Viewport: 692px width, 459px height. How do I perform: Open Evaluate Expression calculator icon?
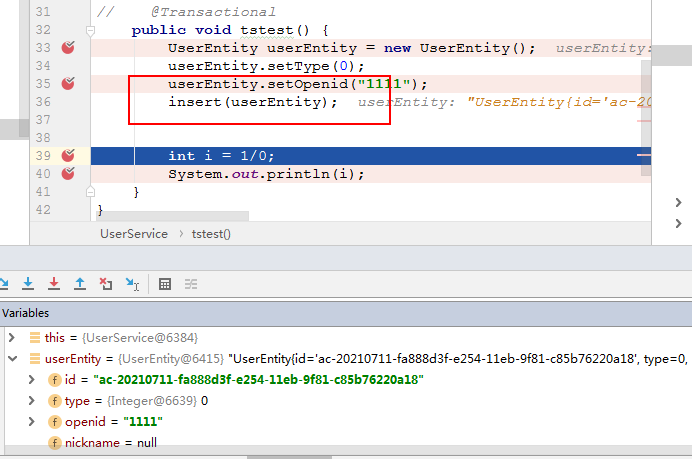tap(165, 284)
